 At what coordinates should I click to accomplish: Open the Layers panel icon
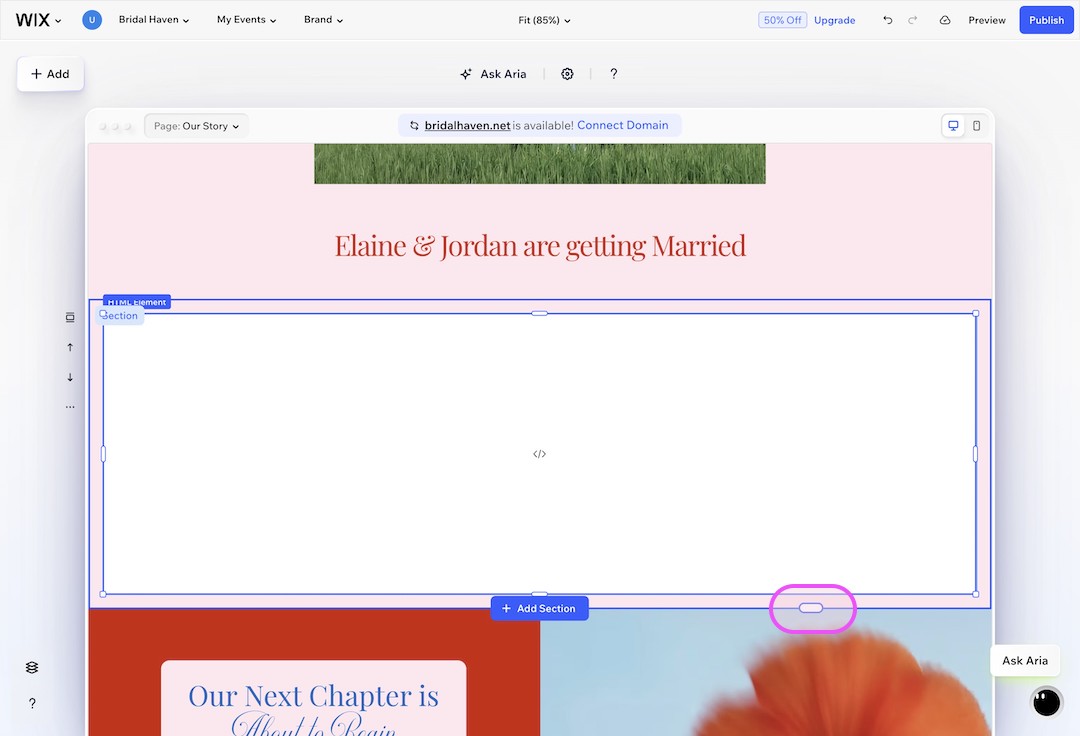coord(31,667)
